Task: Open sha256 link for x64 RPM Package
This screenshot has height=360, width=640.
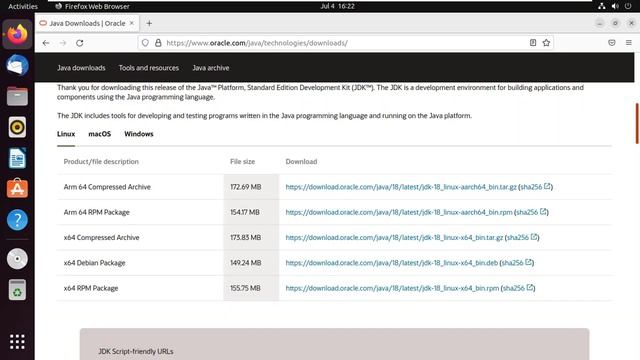Action: click(x=518, y=288)
